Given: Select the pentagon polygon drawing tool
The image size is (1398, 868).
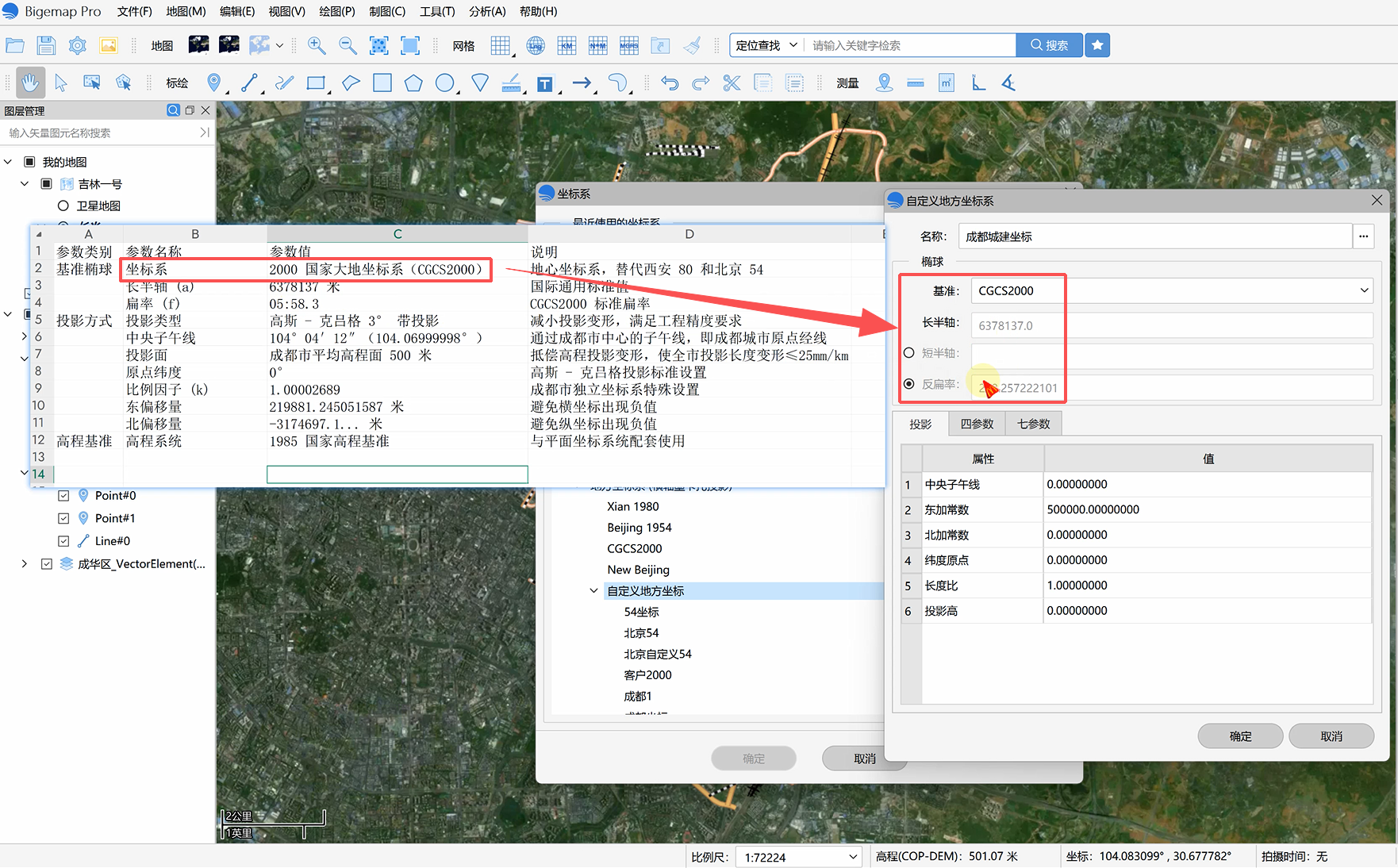Looking at the screenshot, I should coord(413,83).
